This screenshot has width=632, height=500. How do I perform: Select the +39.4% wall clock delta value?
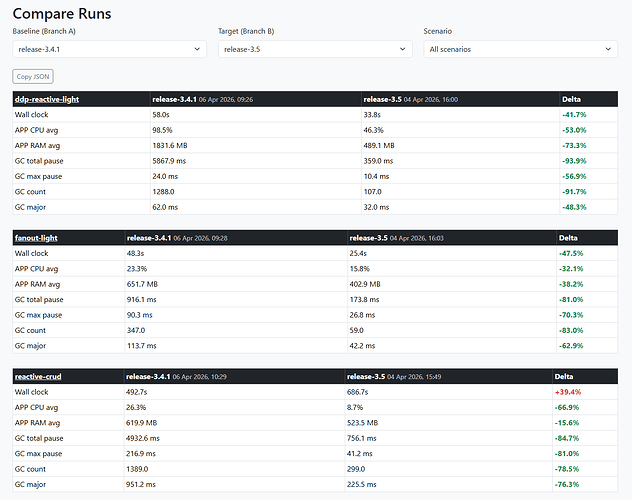567,392
